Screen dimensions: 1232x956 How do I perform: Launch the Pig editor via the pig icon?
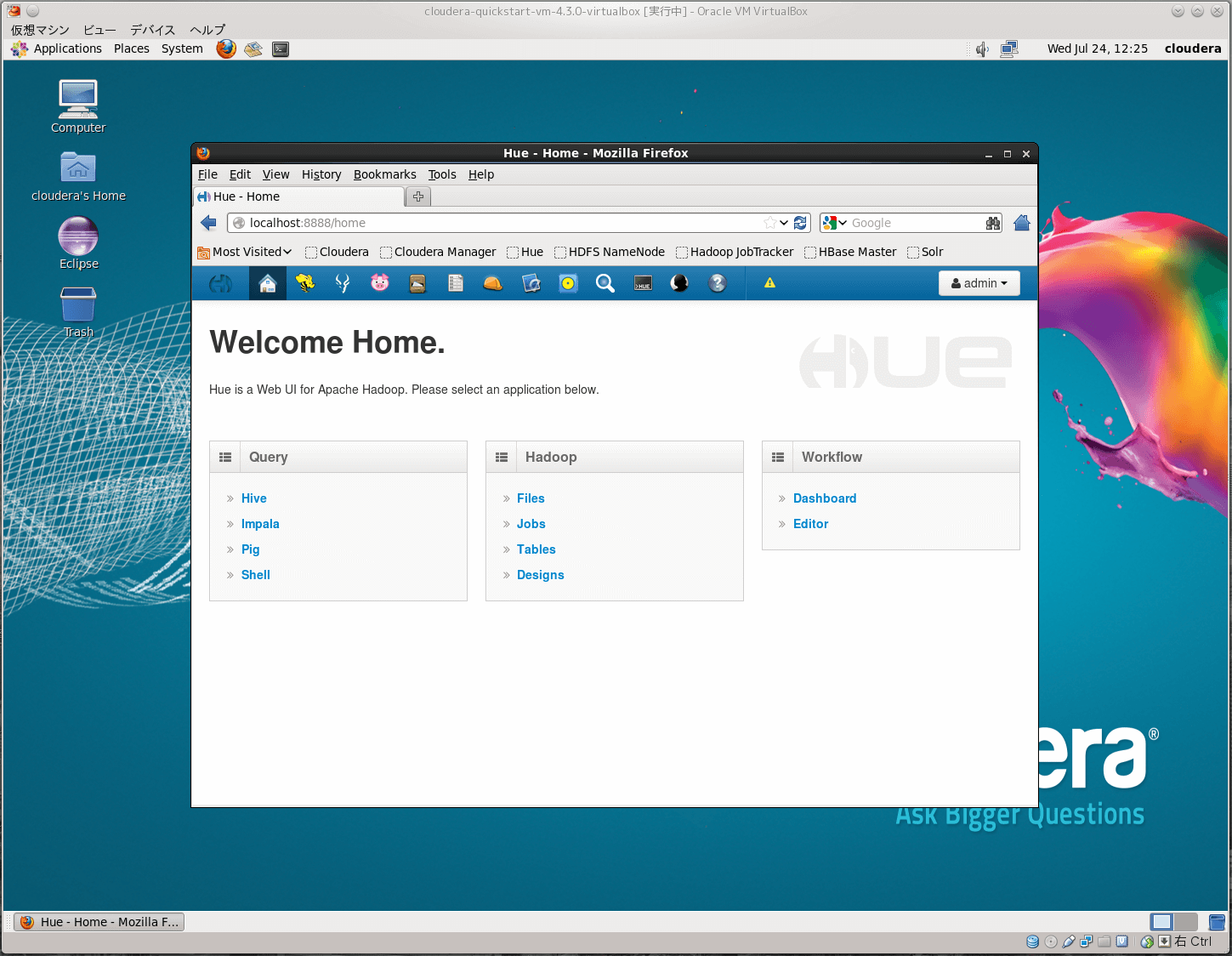pos(380,283)
